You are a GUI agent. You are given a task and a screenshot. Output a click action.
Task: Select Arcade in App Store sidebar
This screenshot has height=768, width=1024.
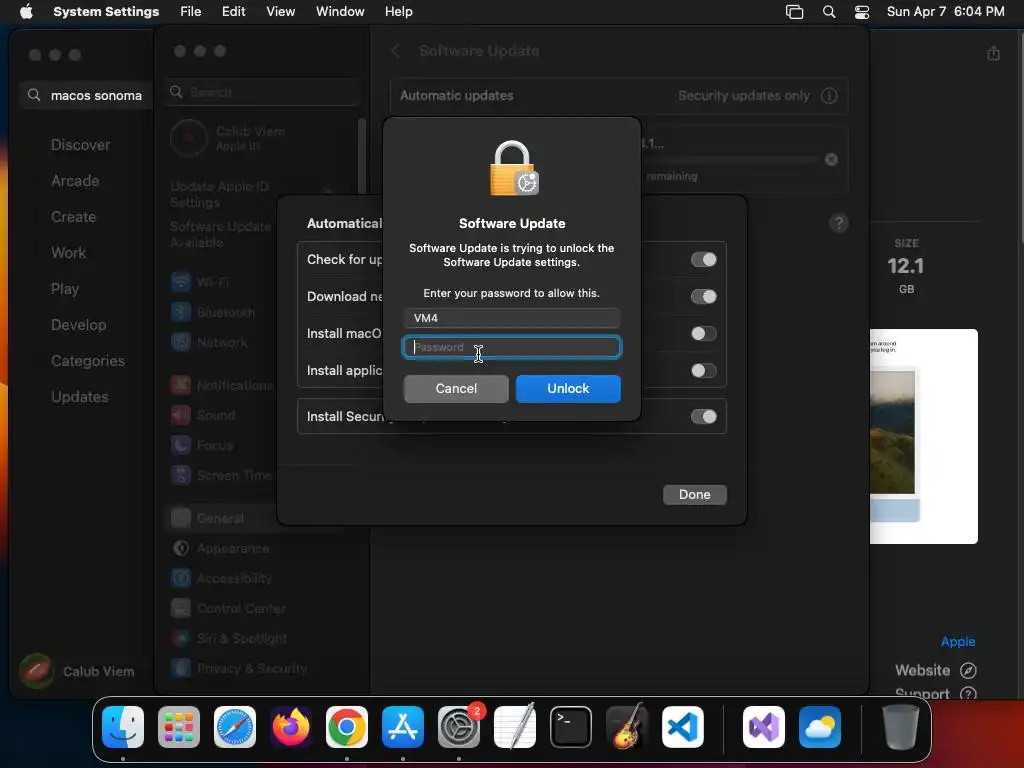[75, 181]
